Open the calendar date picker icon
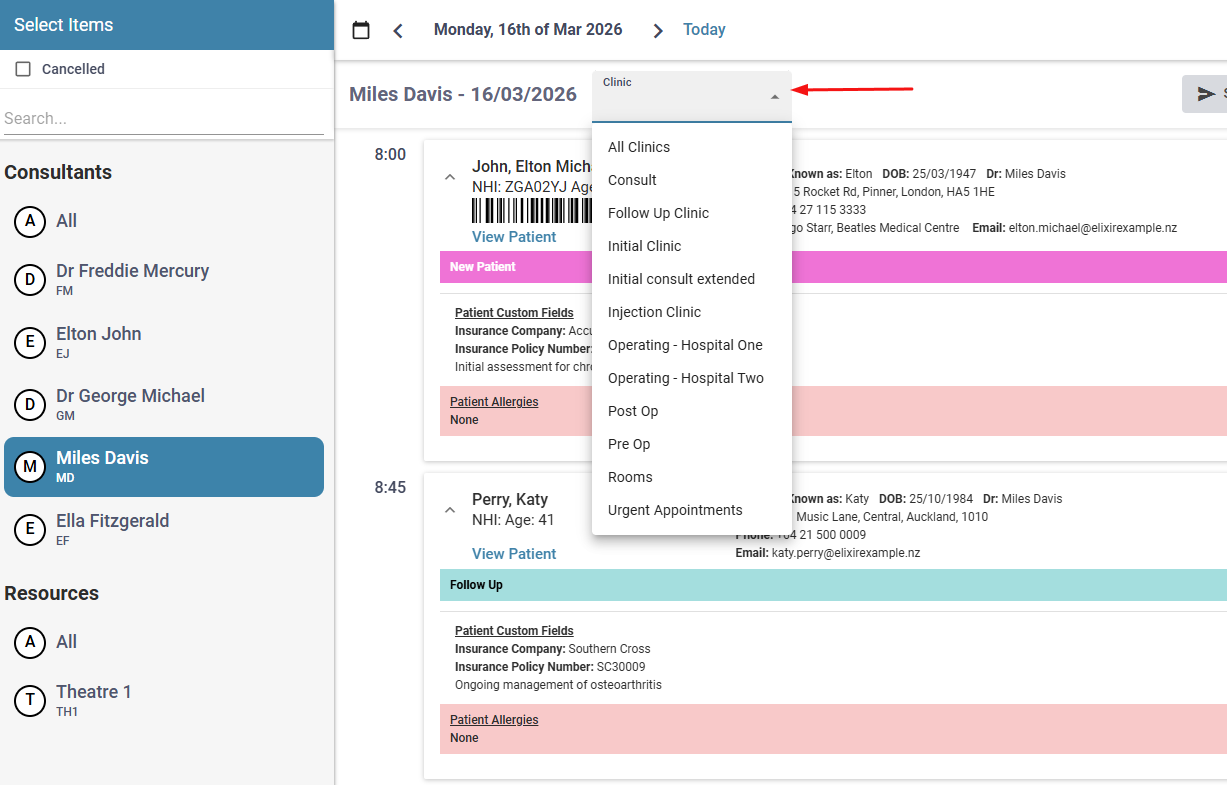1227x785 pixels. [x=361, y=30]
